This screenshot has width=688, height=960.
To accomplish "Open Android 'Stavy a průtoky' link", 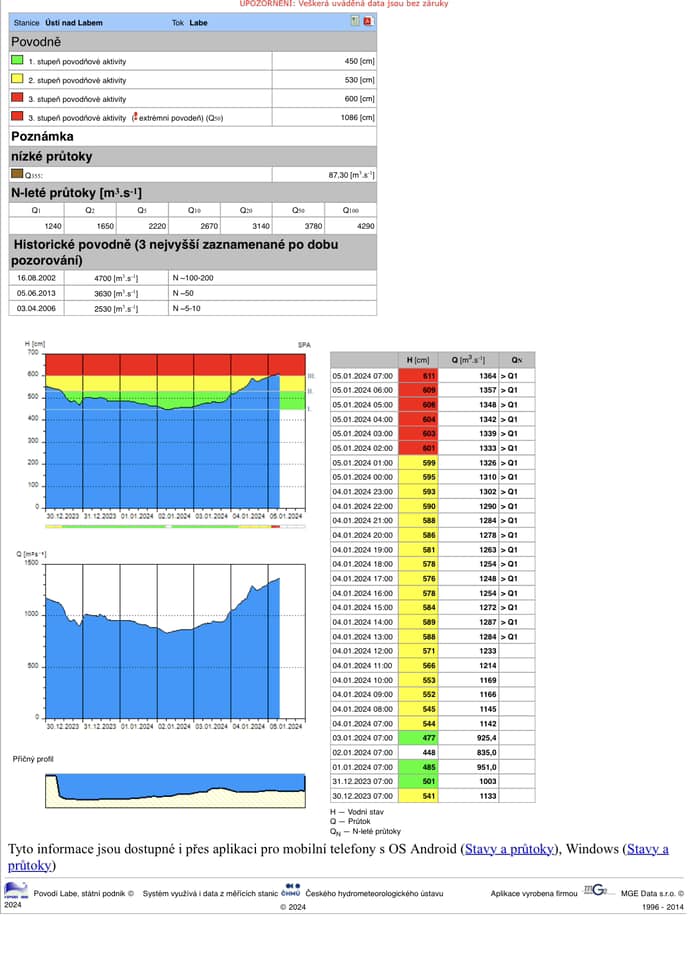I will pos(509,849).
